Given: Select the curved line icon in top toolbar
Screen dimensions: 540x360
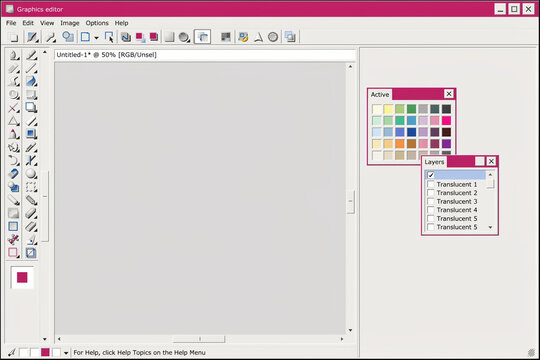Looking at the screenshot, I should [51, 37].
